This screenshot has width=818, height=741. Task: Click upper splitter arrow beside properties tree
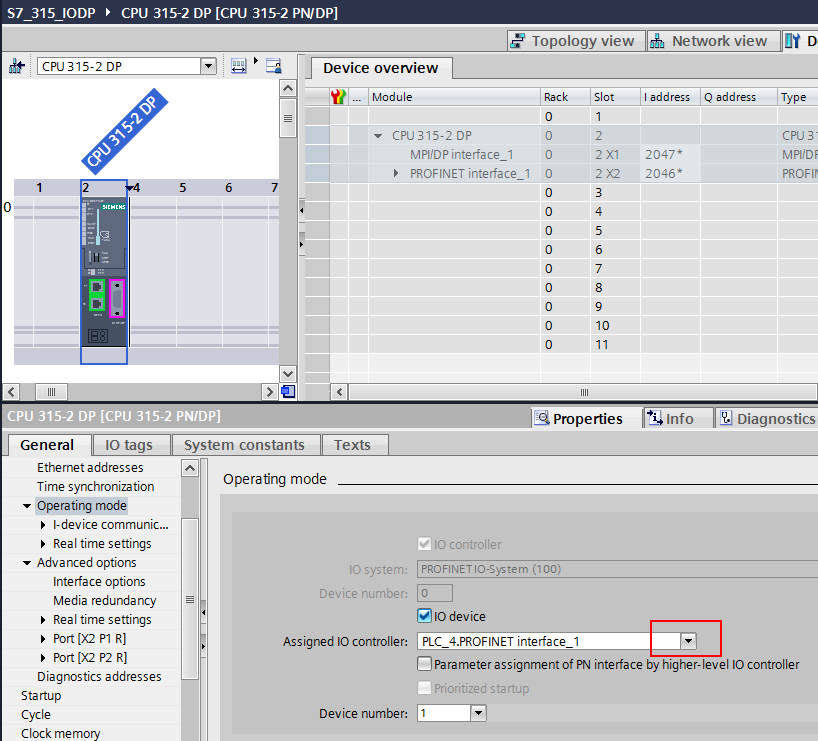coord(203,612)
